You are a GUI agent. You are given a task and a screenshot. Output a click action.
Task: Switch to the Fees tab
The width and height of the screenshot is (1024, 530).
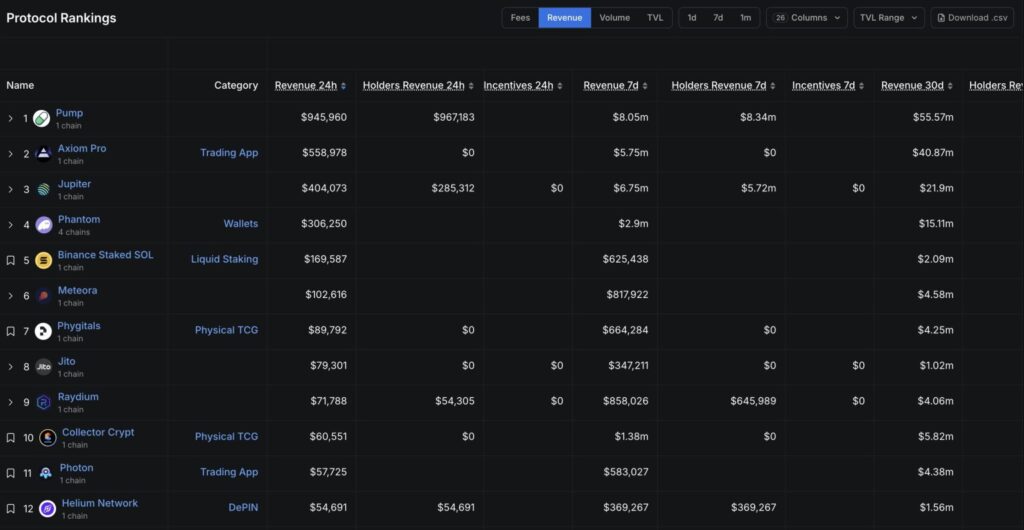click(x=520, y=18)
